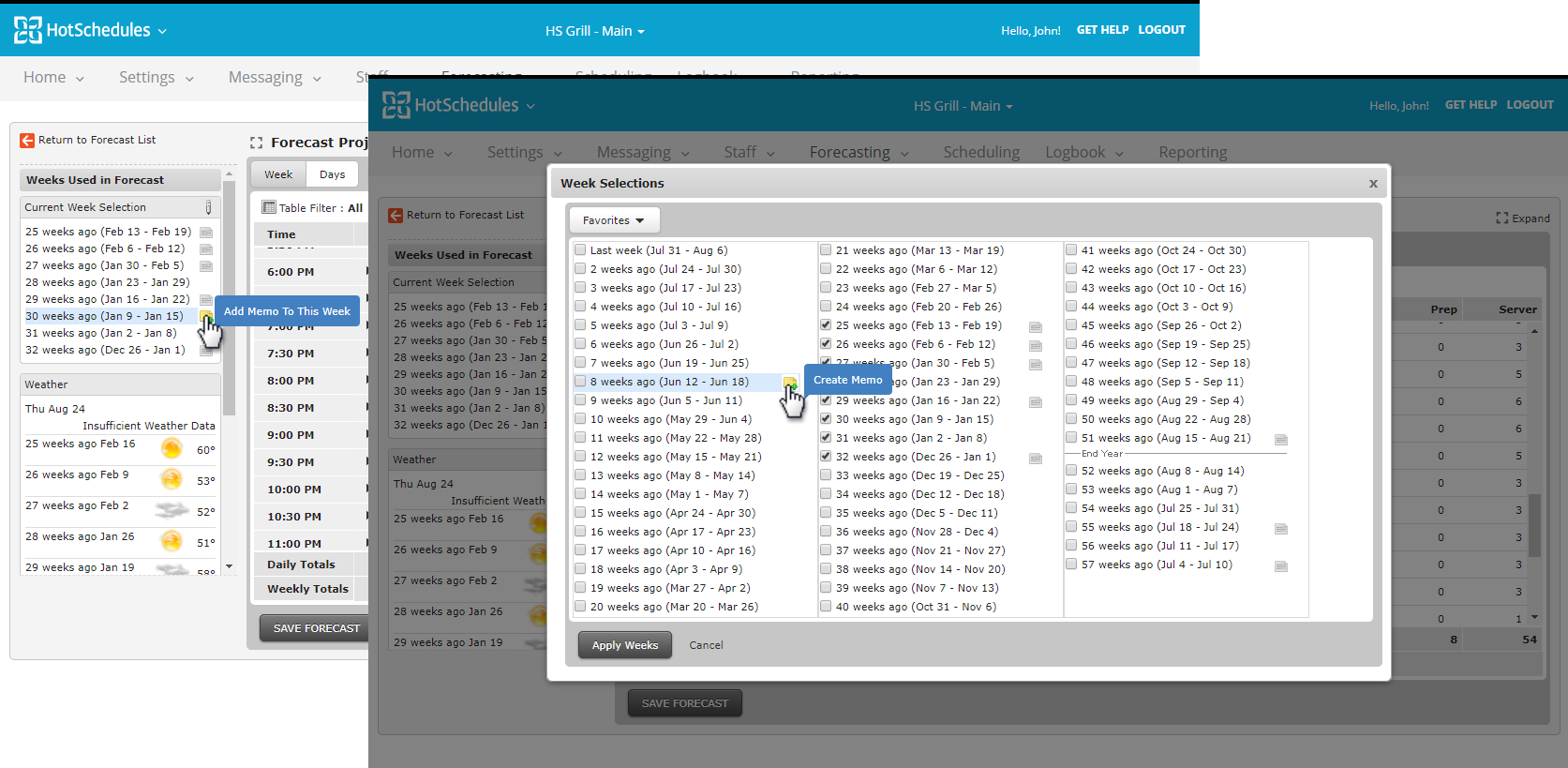Uncheck the 31 weeks ago (Jan 2 - Jan 8) checkbox
The height and width of the screenshot is (768, 1568).
coord(826,438)
